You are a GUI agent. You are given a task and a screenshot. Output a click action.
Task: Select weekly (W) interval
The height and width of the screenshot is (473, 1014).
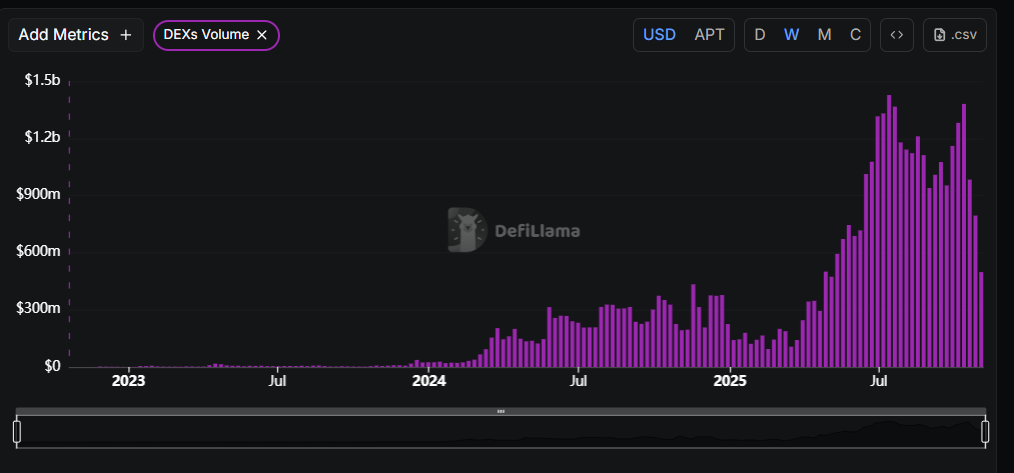[x=791, y=35]
